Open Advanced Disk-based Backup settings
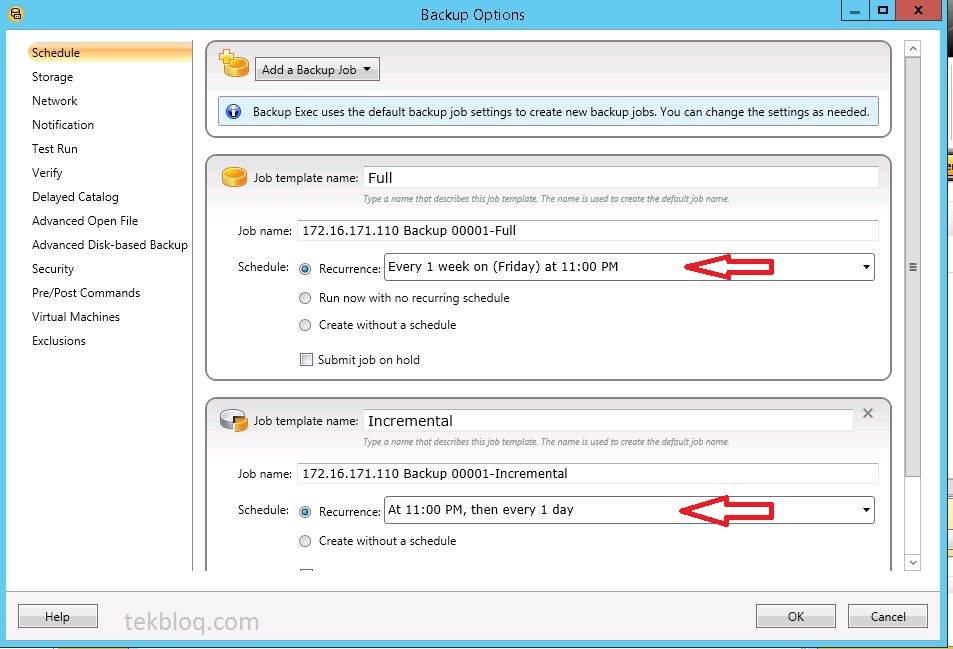The image size is (953, 649). pyautogui.click(x=110, y=245)
